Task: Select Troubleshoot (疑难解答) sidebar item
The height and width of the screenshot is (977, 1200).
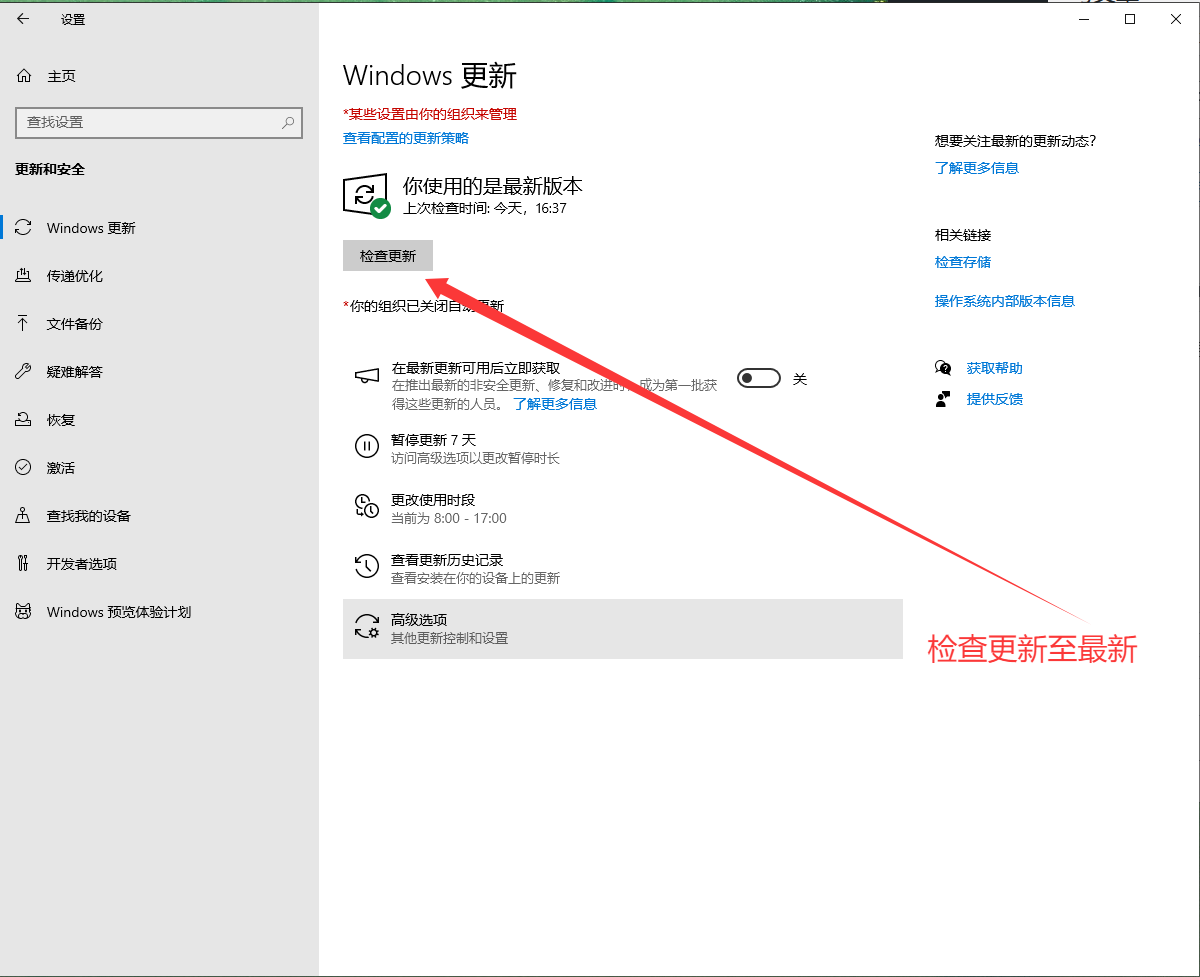Action: click(x=74, y=372)
